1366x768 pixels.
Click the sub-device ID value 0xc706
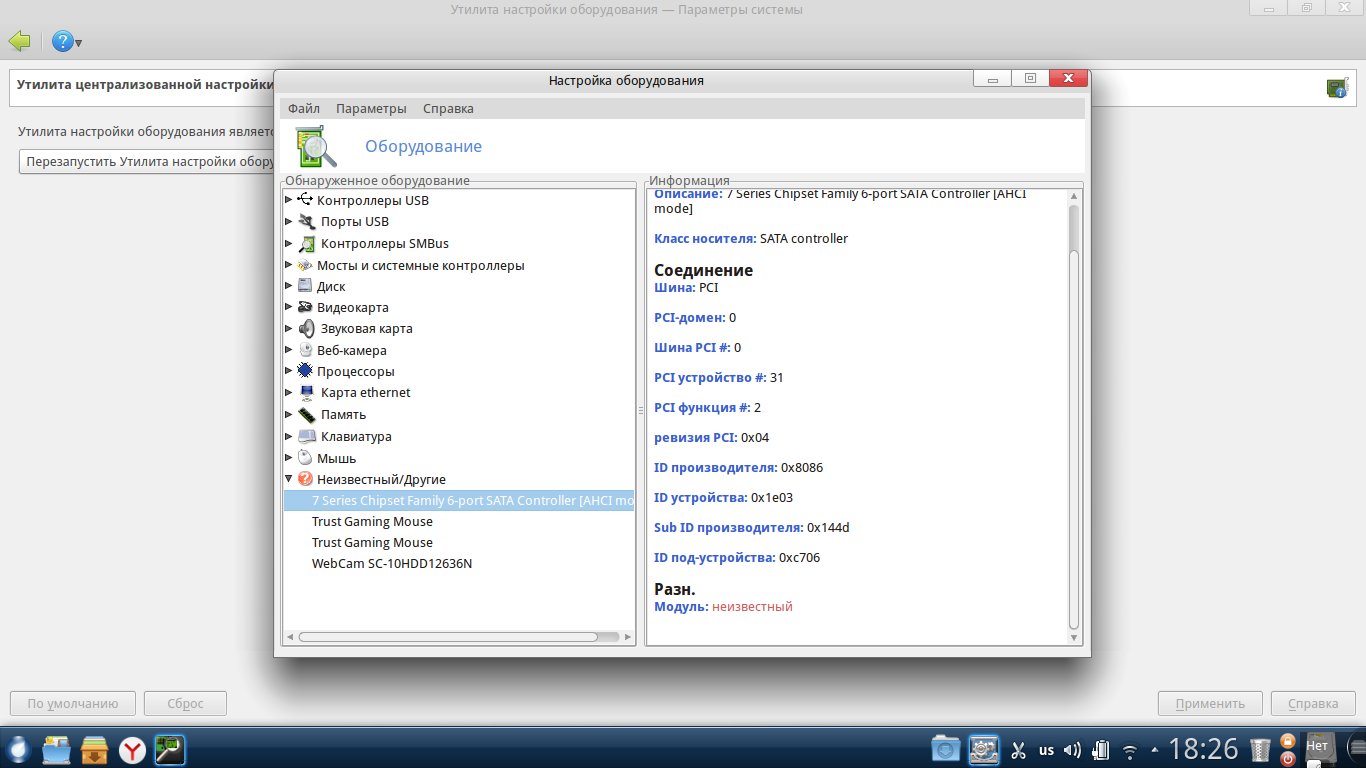(x=799, y=557)
